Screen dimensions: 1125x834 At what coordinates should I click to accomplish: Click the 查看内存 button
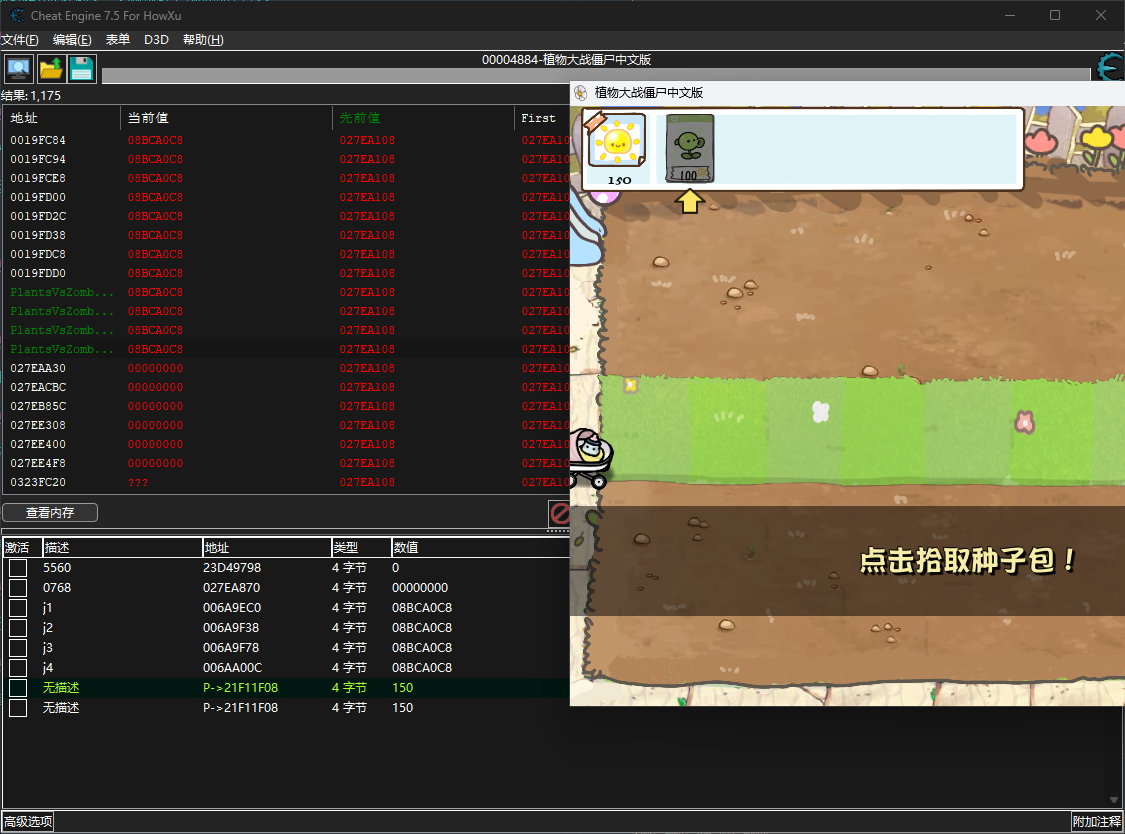50,513
